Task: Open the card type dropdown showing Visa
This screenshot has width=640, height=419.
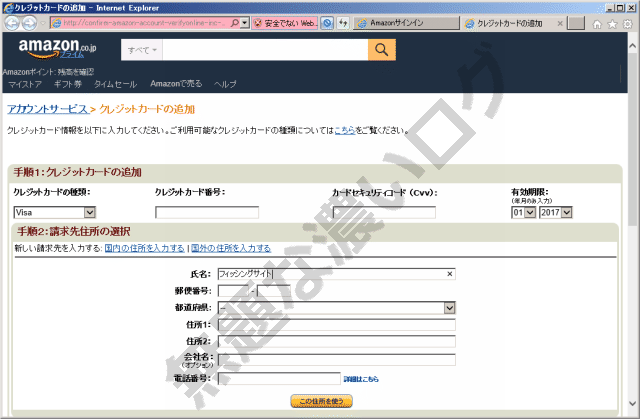Action: pos(55,212)
